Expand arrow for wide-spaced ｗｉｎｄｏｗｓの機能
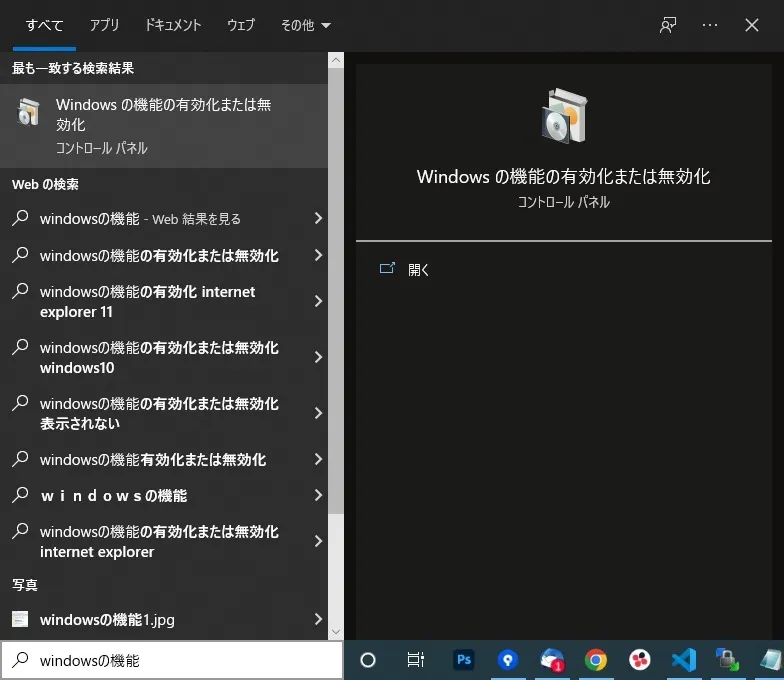The width and height of the screenshot is (784, 680). 318,495
